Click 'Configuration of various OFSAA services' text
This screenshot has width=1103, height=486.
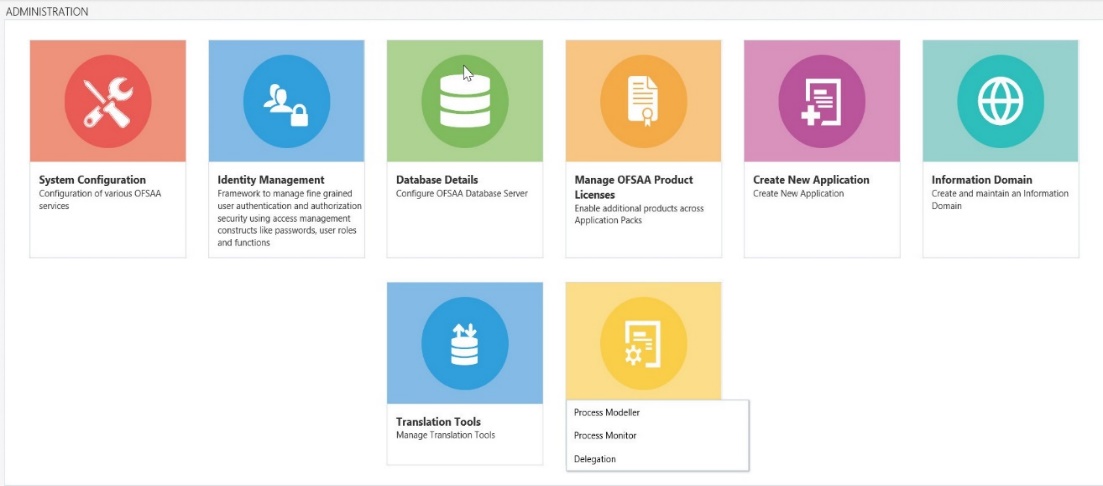pyautogui.click(x=100, y=200)
